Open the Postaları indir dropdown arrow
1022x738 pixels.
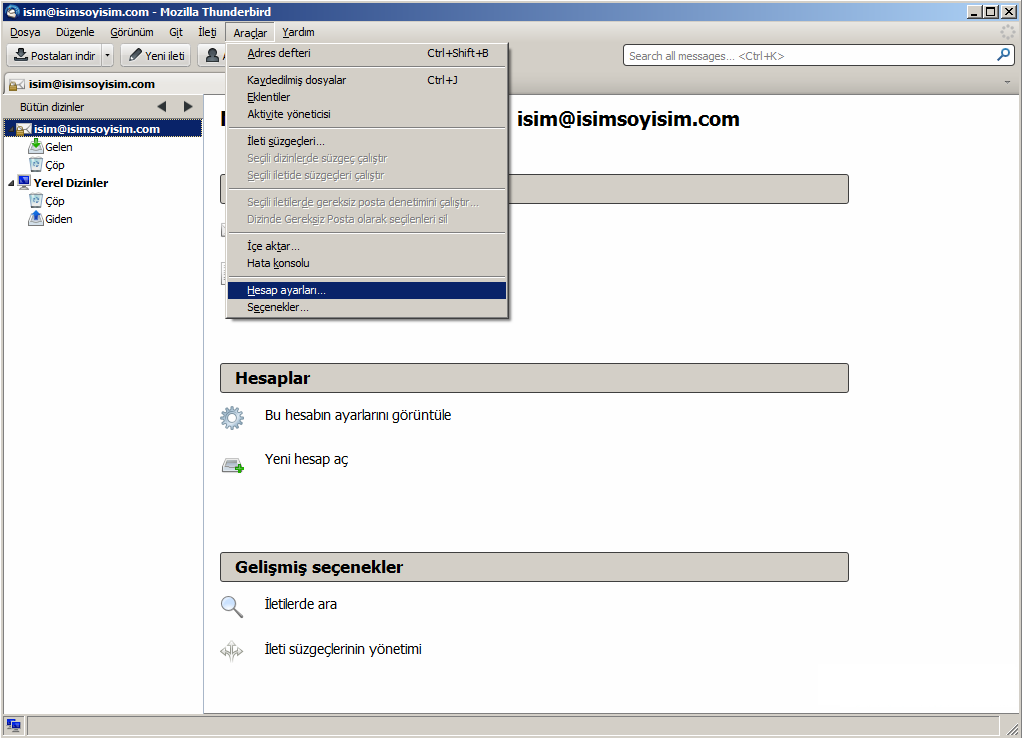(107, 56)
